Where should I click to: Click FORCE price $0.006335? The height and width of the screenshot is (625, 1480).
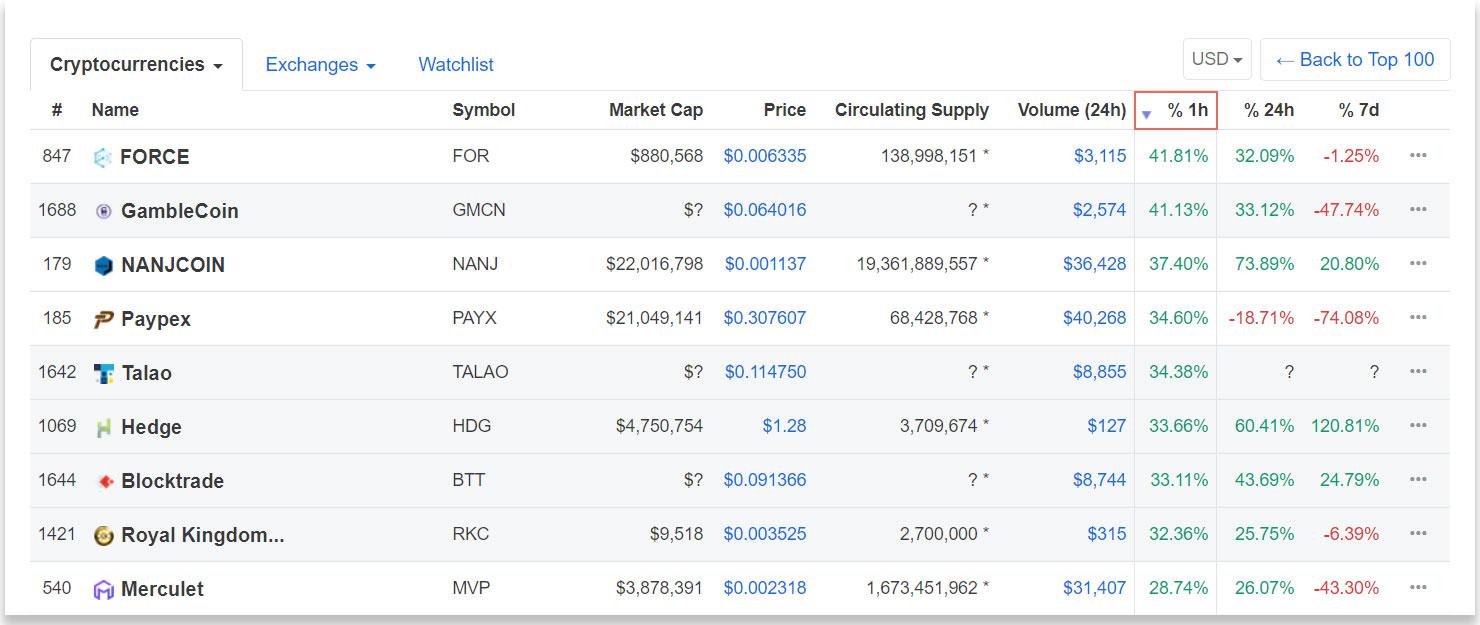pos(765,156)
